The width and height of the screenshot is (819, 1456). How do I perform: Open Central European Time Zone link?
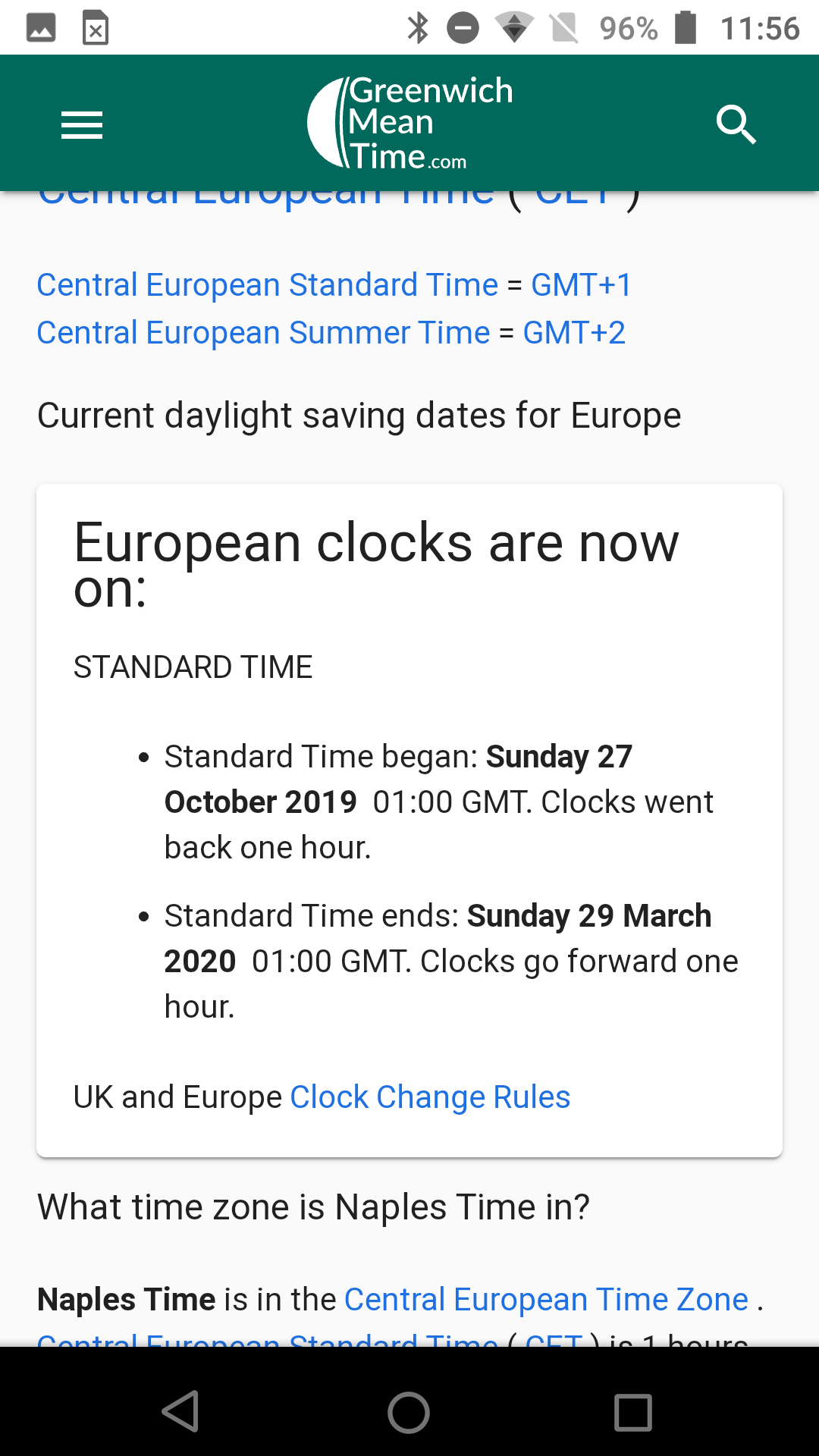546,1300
